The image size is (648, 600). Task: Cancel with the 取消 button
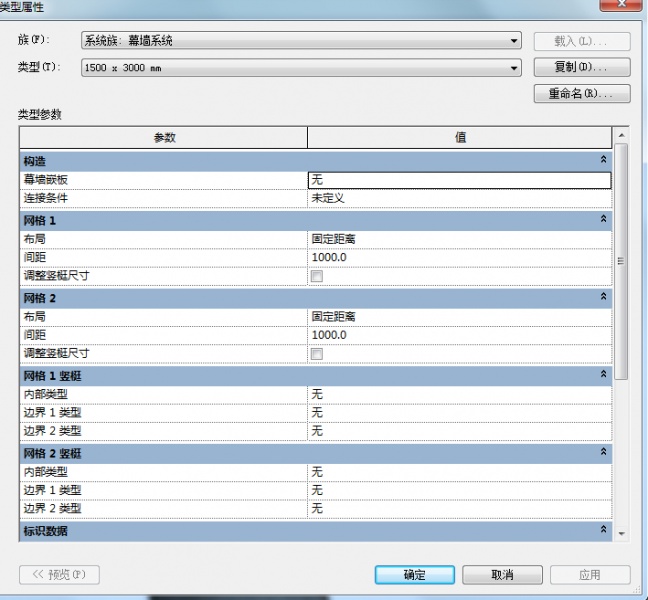tap(502, 575)
